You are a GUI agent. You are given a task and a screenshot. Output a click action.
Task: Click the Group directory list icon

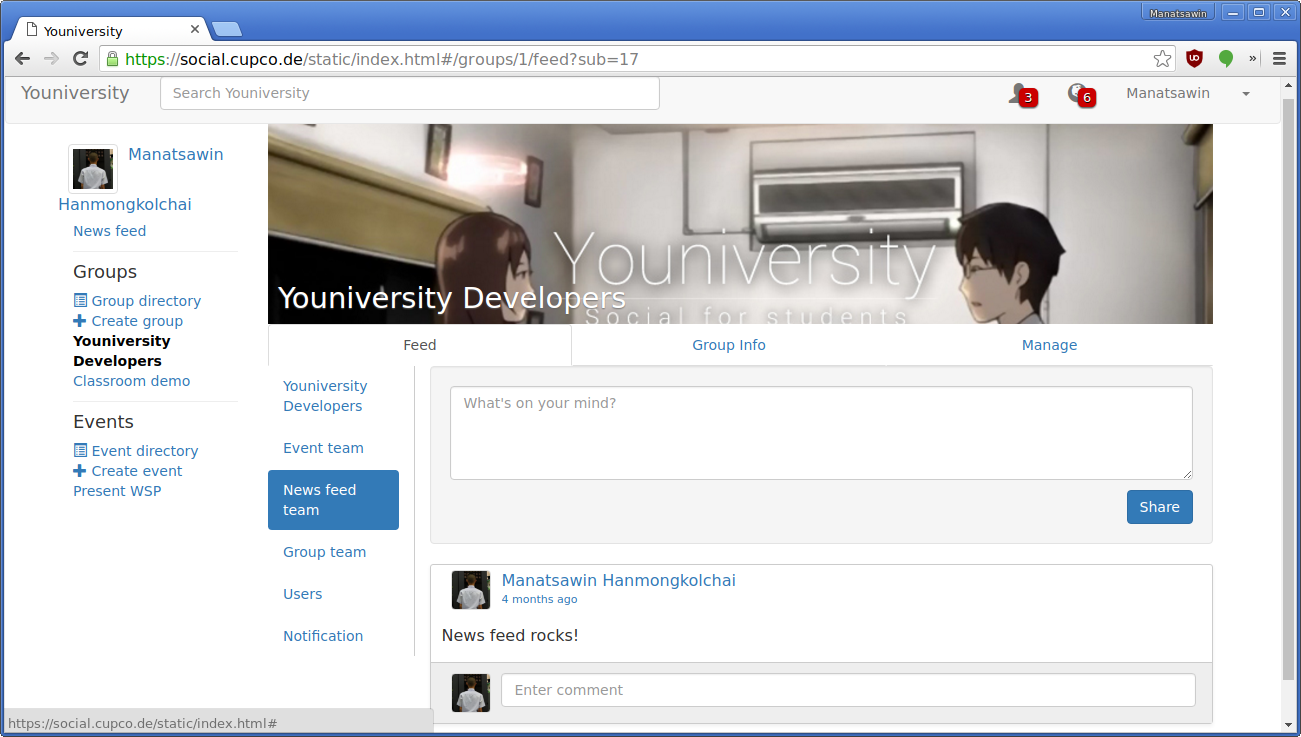[x=80, y=301]
